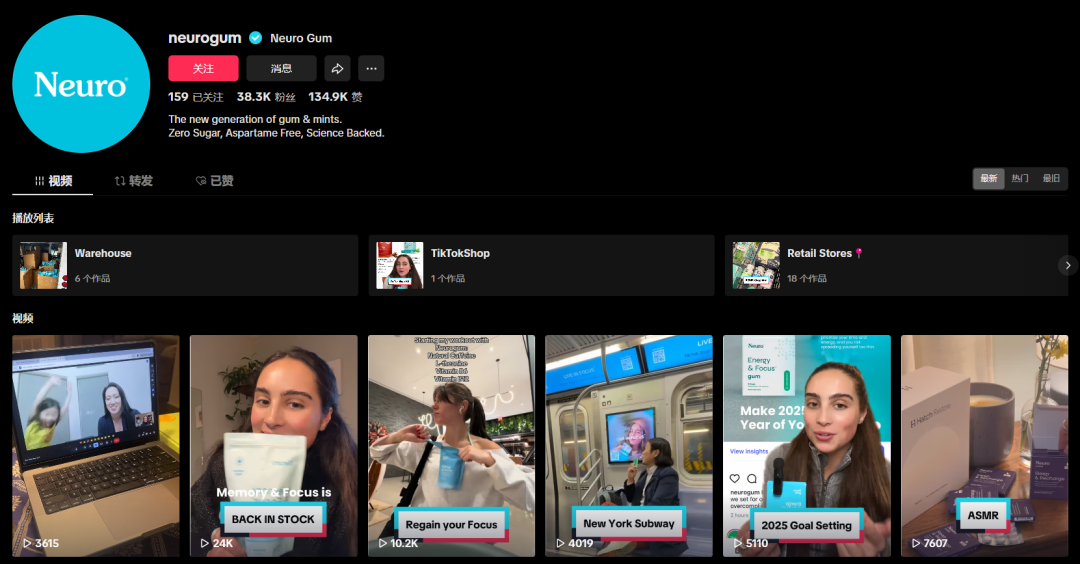Click play count icon on ASMR video

coord(916,544)
